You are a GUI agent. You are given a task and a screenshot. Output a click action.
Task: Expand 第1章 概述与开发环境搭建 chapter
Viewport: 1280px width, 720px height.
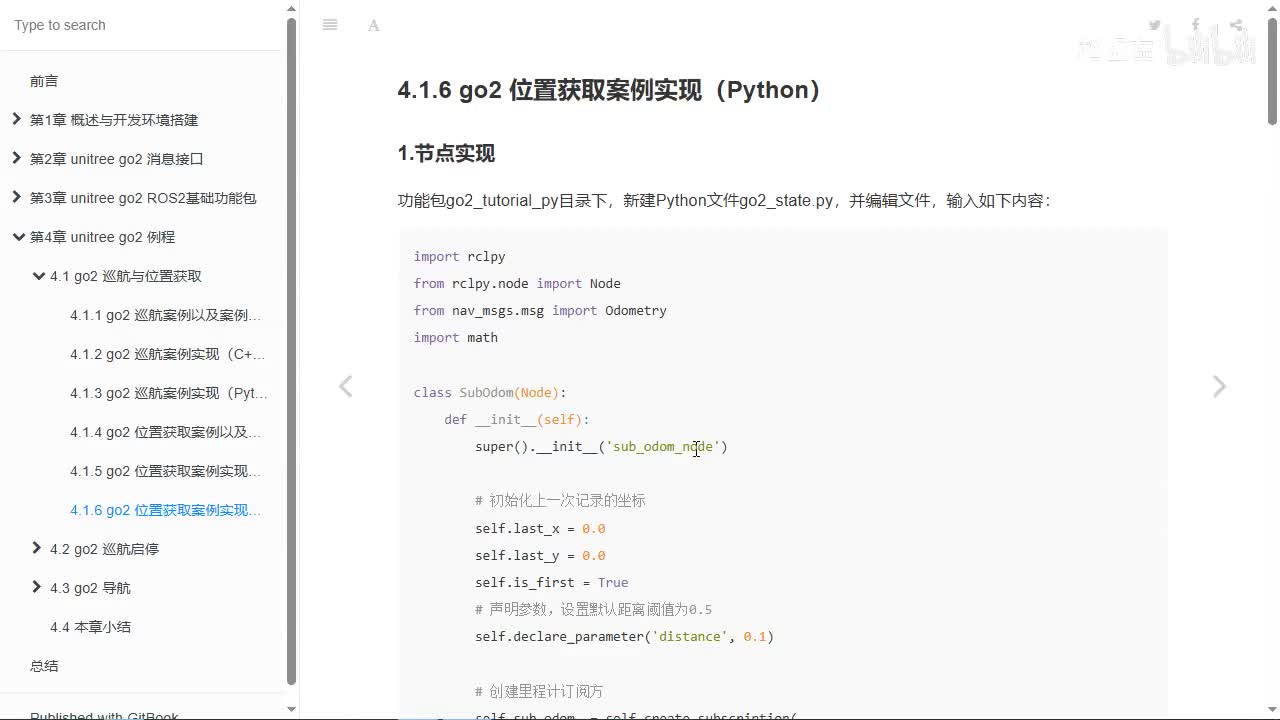16,119
